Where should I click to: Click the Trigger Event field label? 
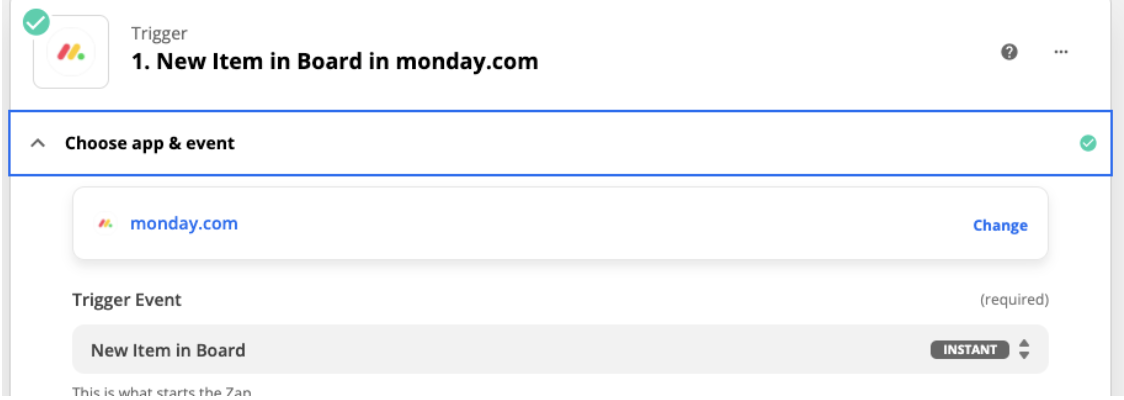click(x=127, y=300)
